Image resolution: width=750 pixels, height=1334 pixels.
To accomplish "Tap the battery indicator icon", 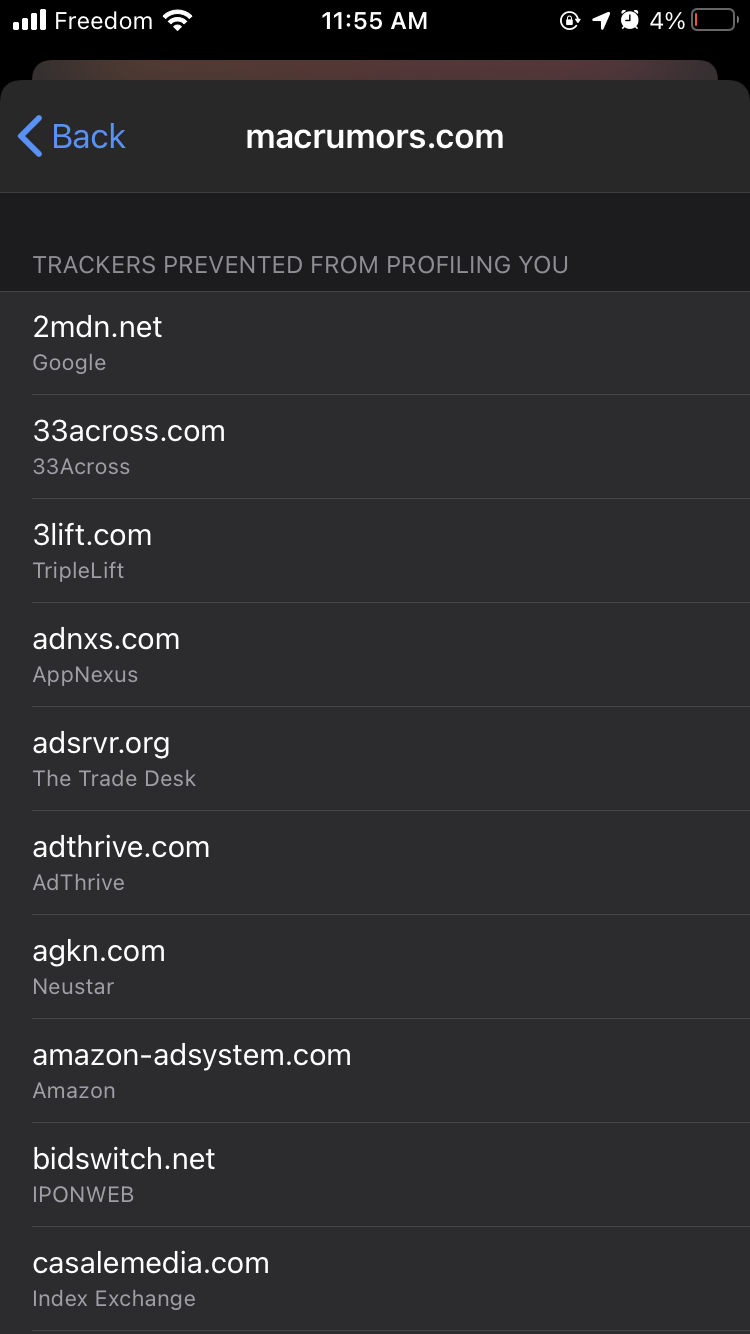I will pos(714,20).
